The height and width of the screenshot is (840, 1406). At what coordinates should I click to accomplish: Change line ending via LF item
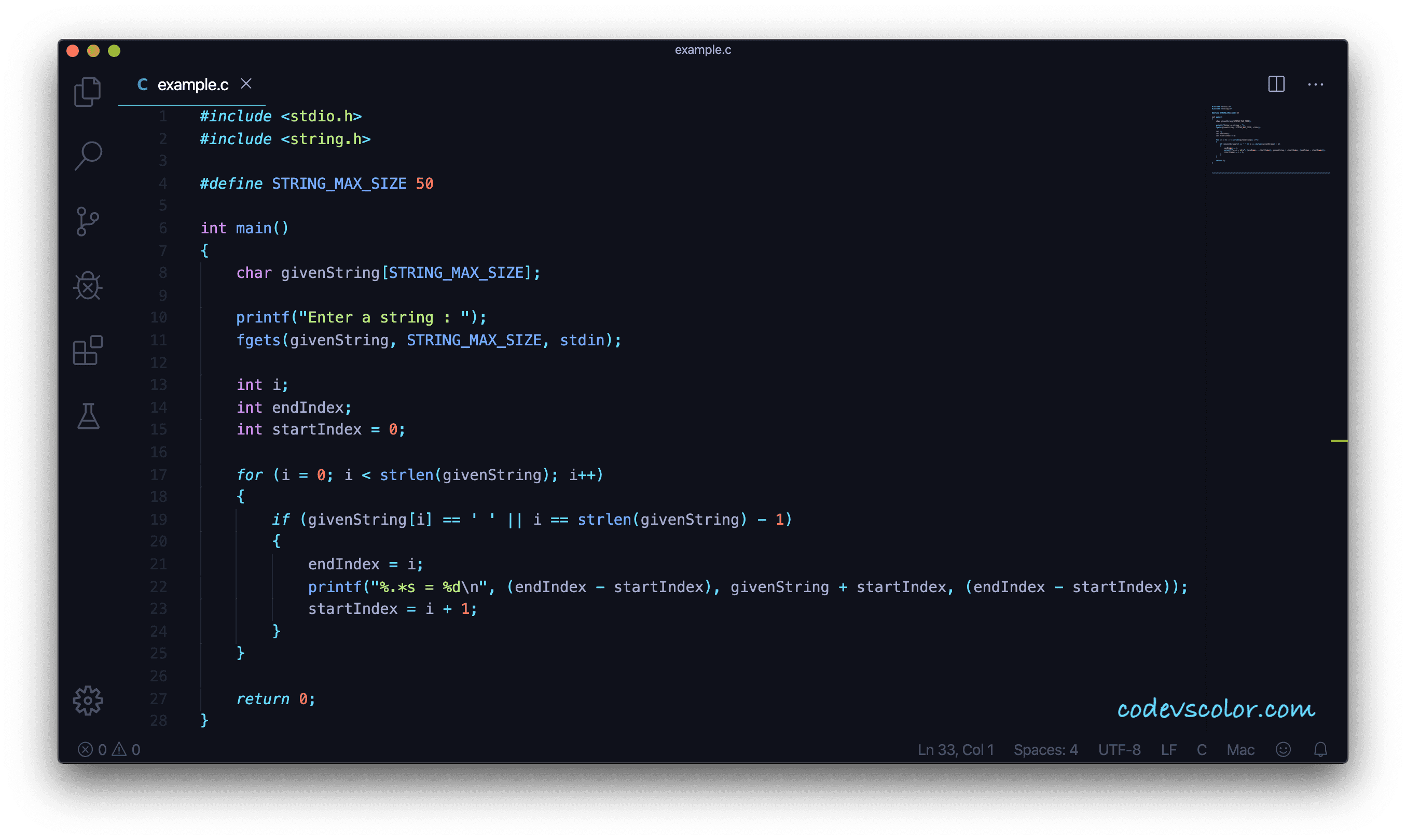pyautogui.click(x=1169, y=749)
